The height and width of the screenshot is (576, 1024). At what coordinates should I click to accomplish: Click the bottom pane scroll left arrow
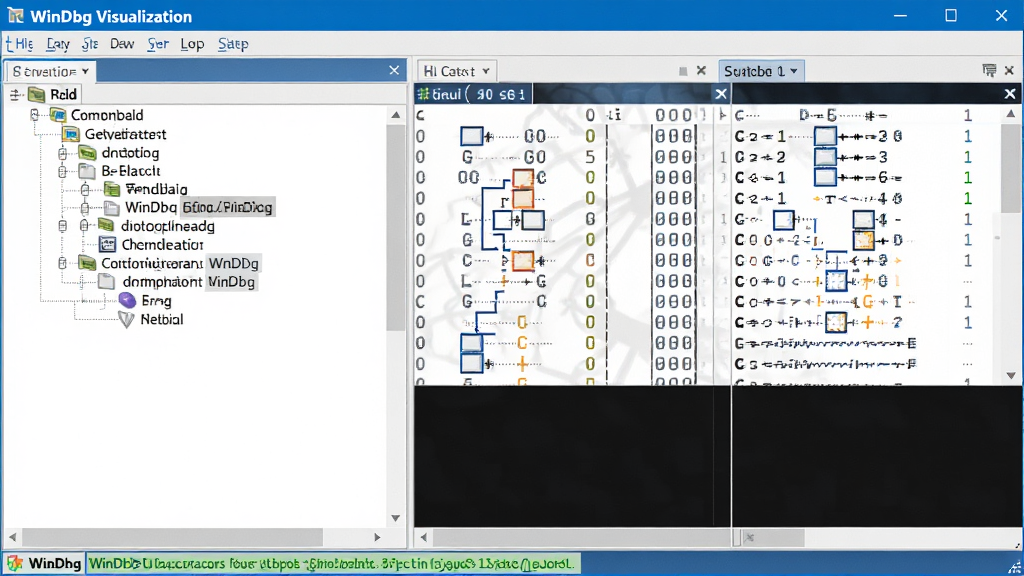(x=424, y=537)
